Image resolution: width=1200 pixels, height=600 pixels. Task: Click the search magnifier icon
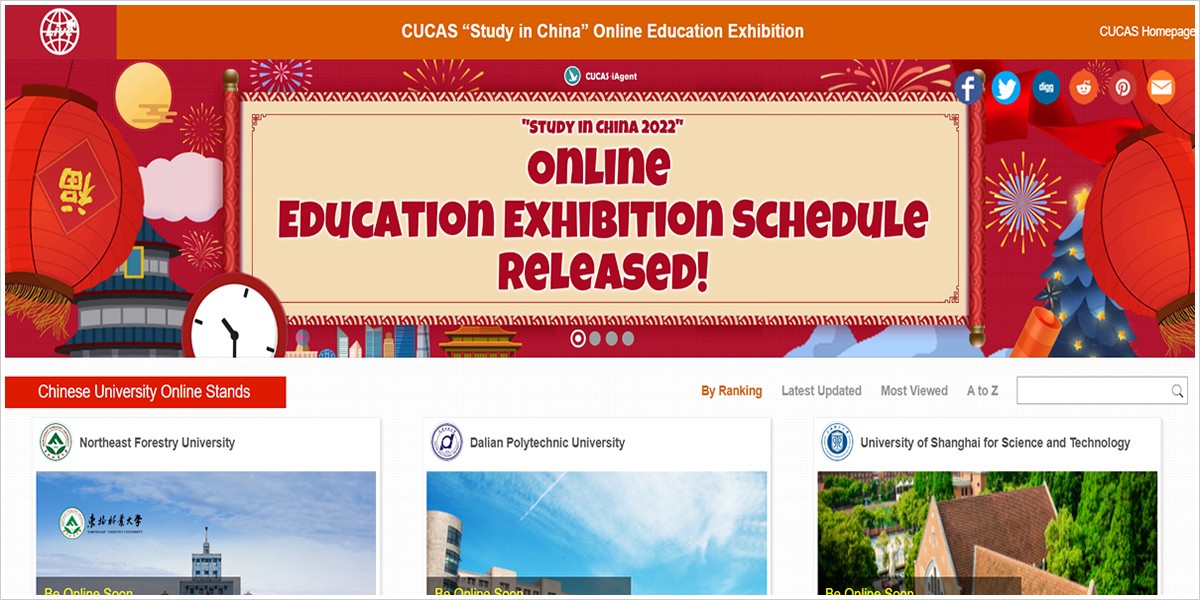1178,391
